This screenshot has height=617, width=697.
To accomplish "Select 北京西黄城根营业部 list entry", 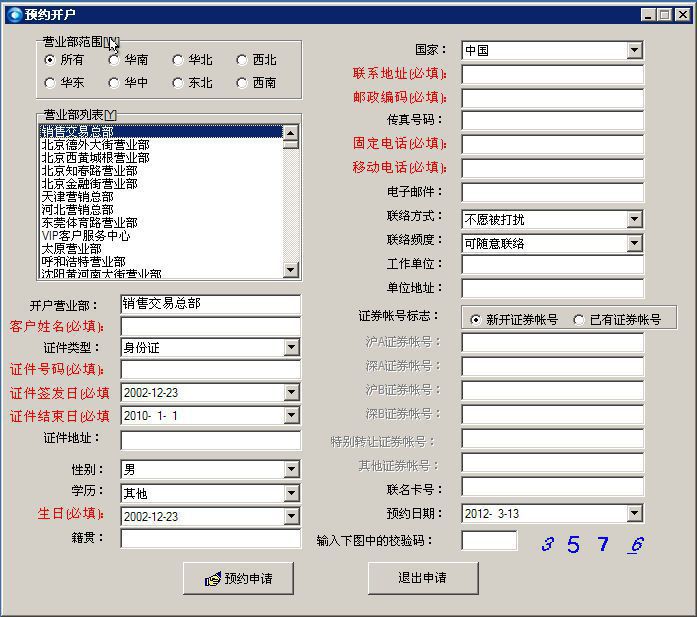I will point(161,158).
